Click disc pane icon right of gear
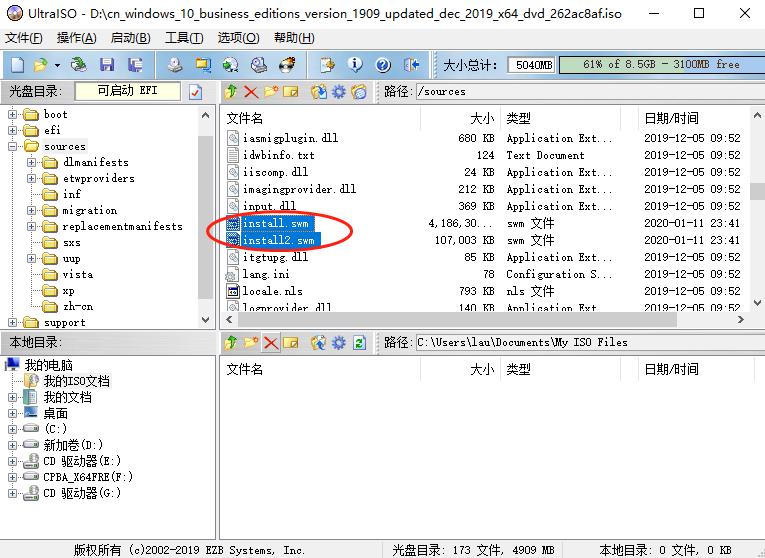765x558 pixels. click(359, 91)
